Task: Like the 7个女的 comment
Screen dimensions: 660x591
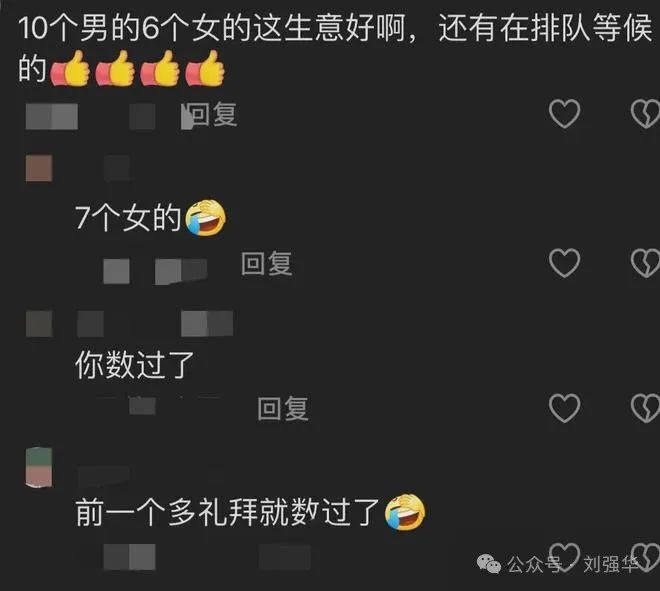Action: coord(564,263)
